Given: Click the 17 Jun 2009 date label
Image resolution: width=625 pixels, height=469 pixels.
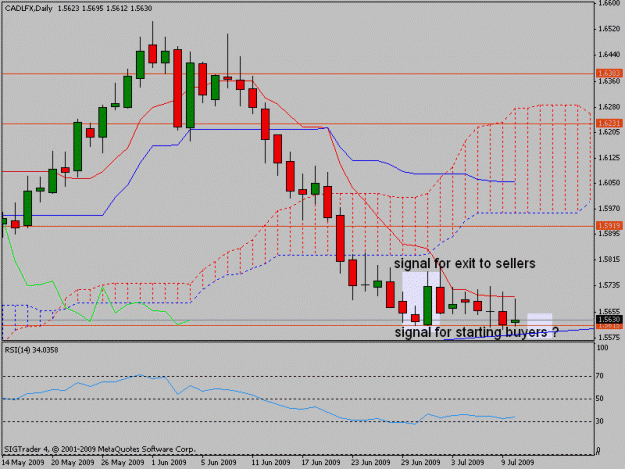Looking at the screenshot, I should click(x=321, y=462).
